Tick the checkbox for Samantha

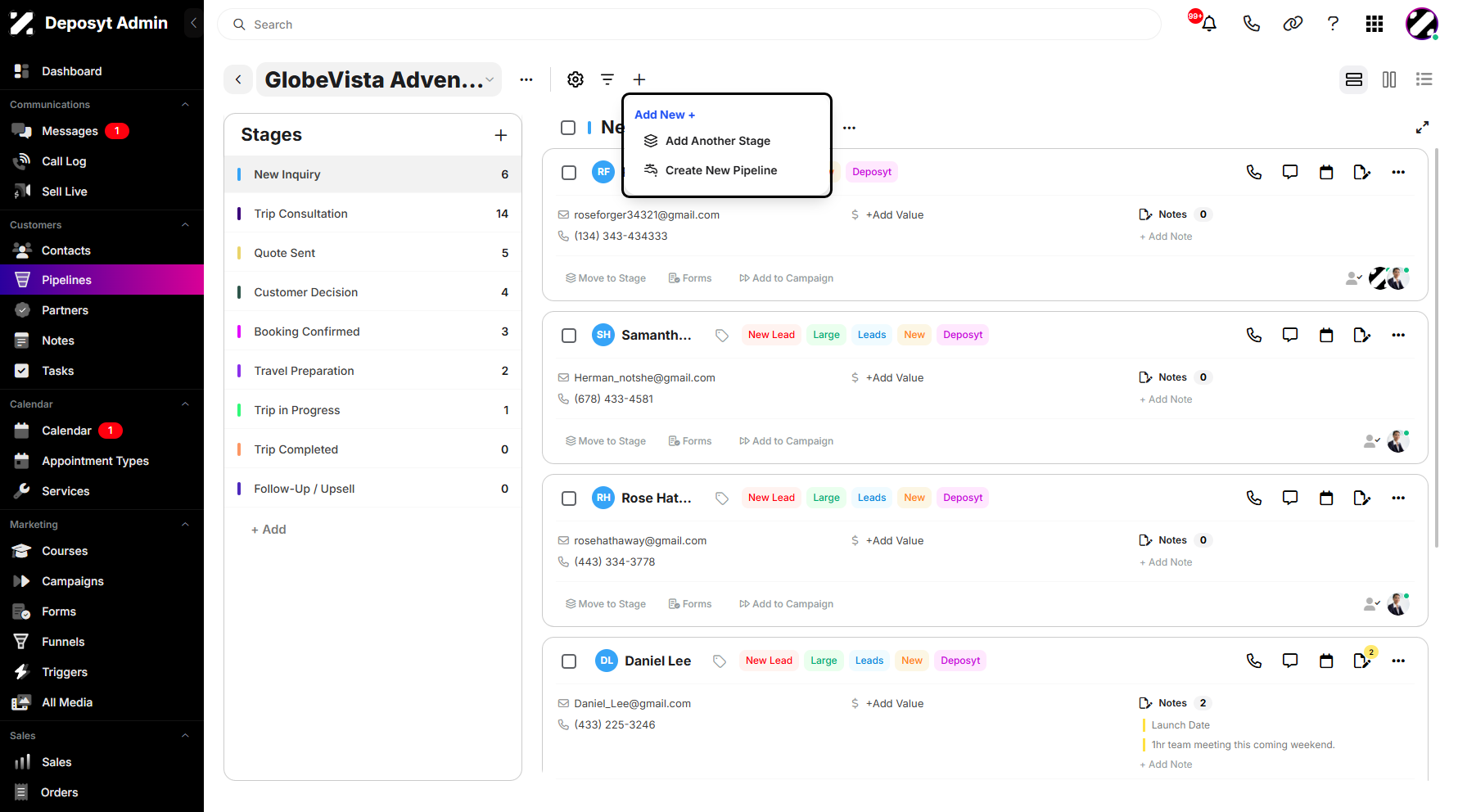pos(569,336)
